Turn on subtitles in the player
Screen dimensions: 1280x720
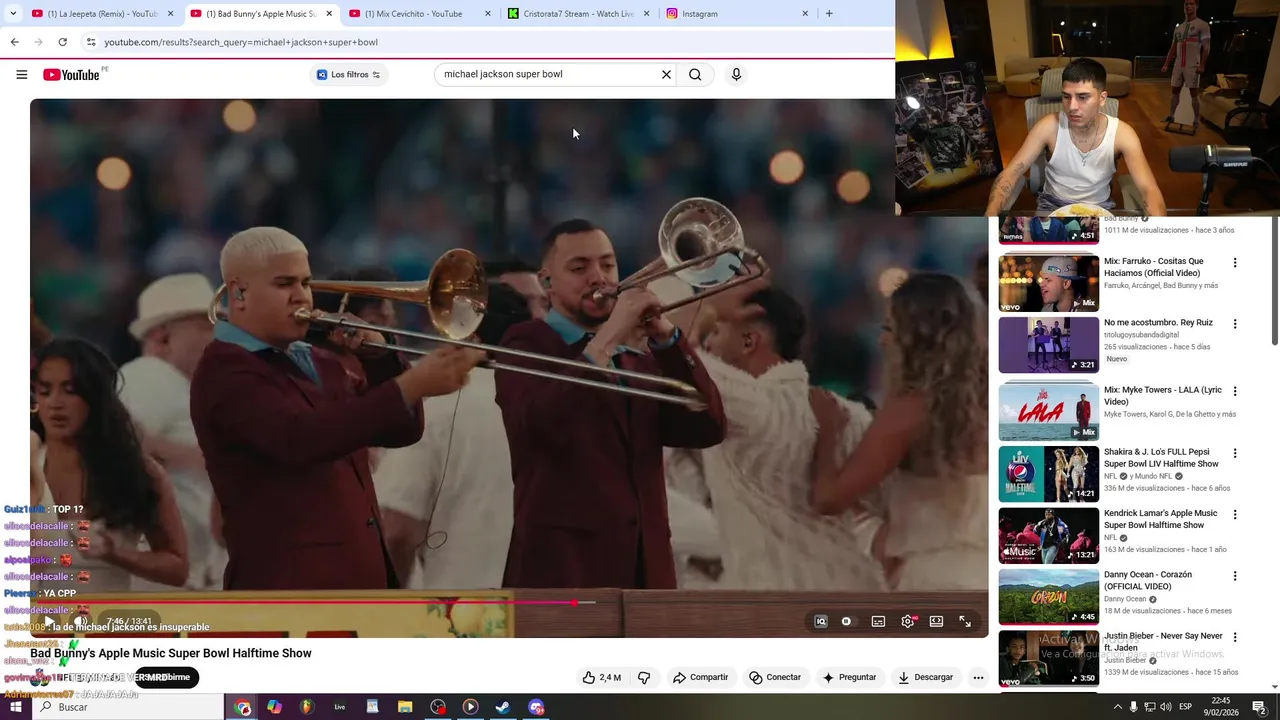[878, 621]
